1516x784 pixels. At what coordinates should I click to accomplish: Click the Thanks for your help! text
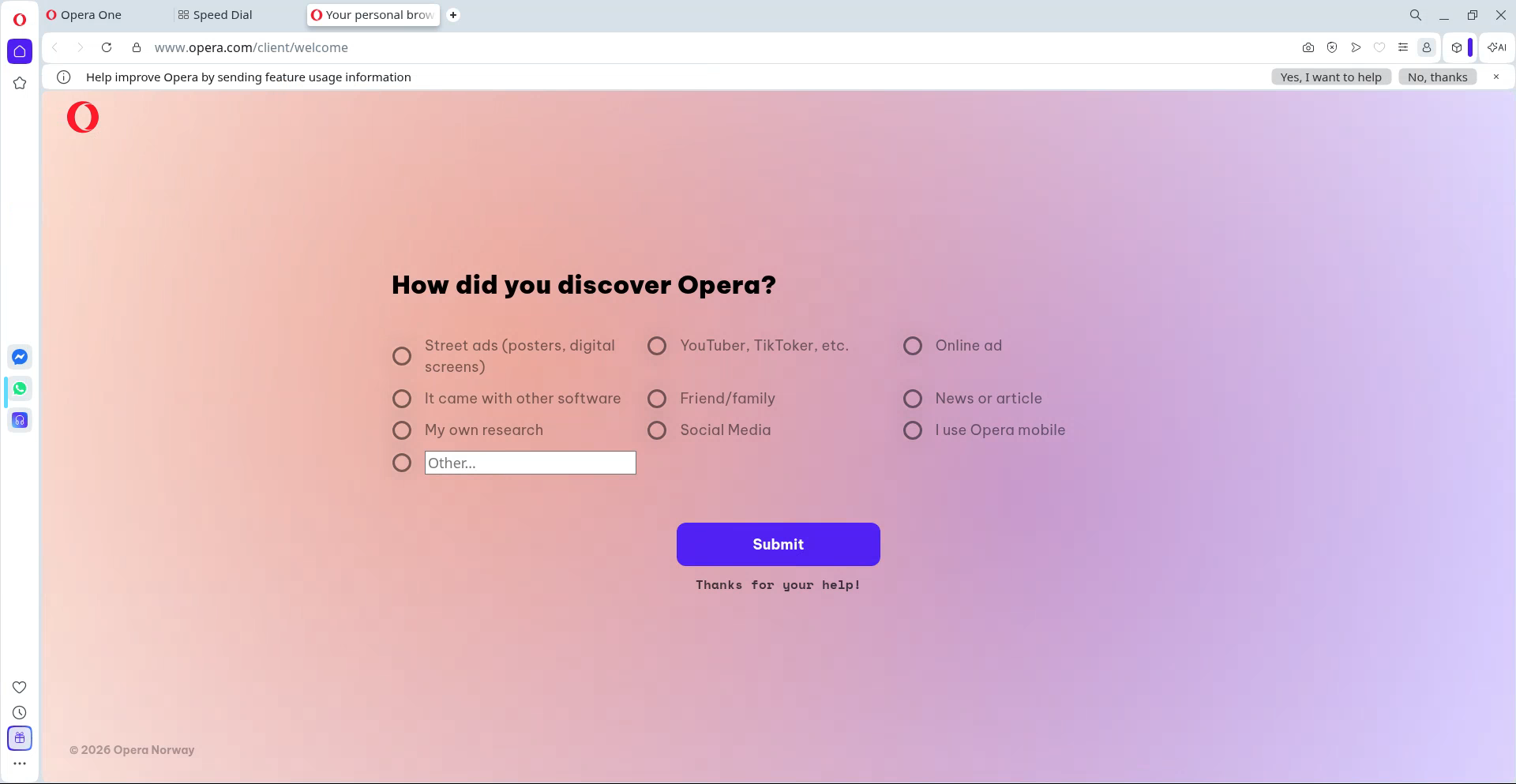pyautogui.click(x=779, y=585)
